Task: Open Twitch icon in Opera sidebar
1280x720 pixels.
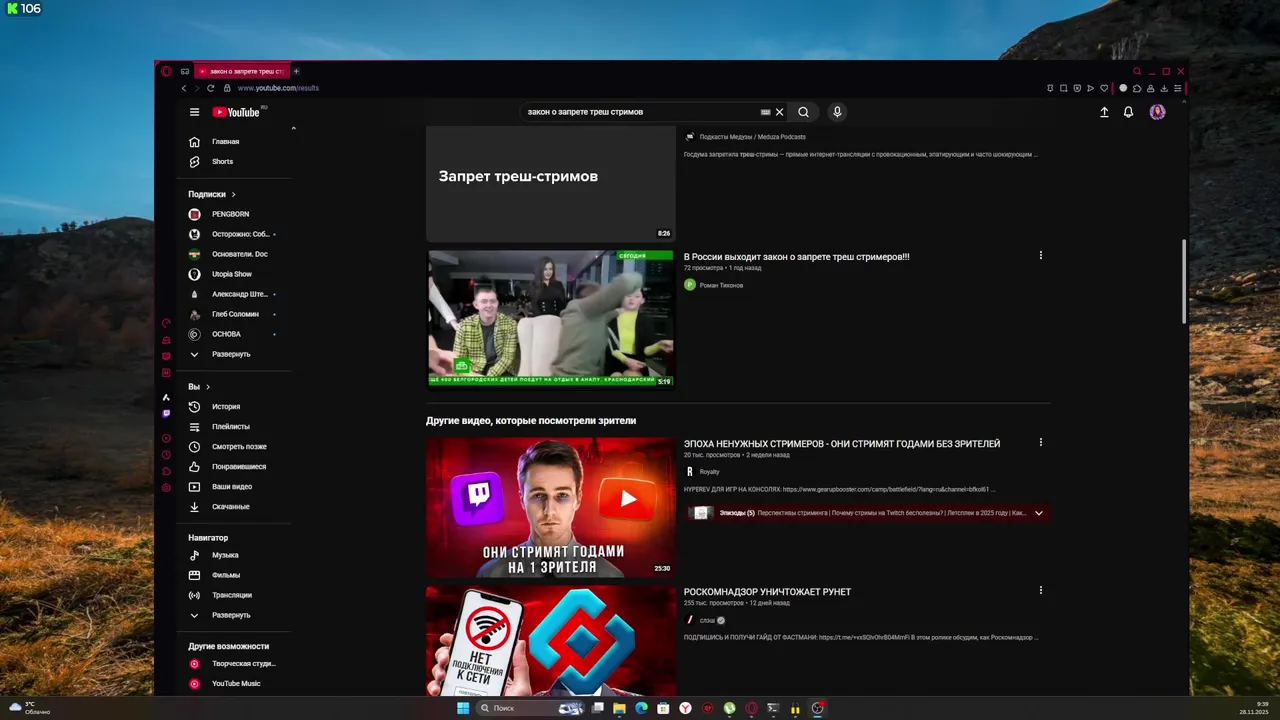Action: point(166,413)
